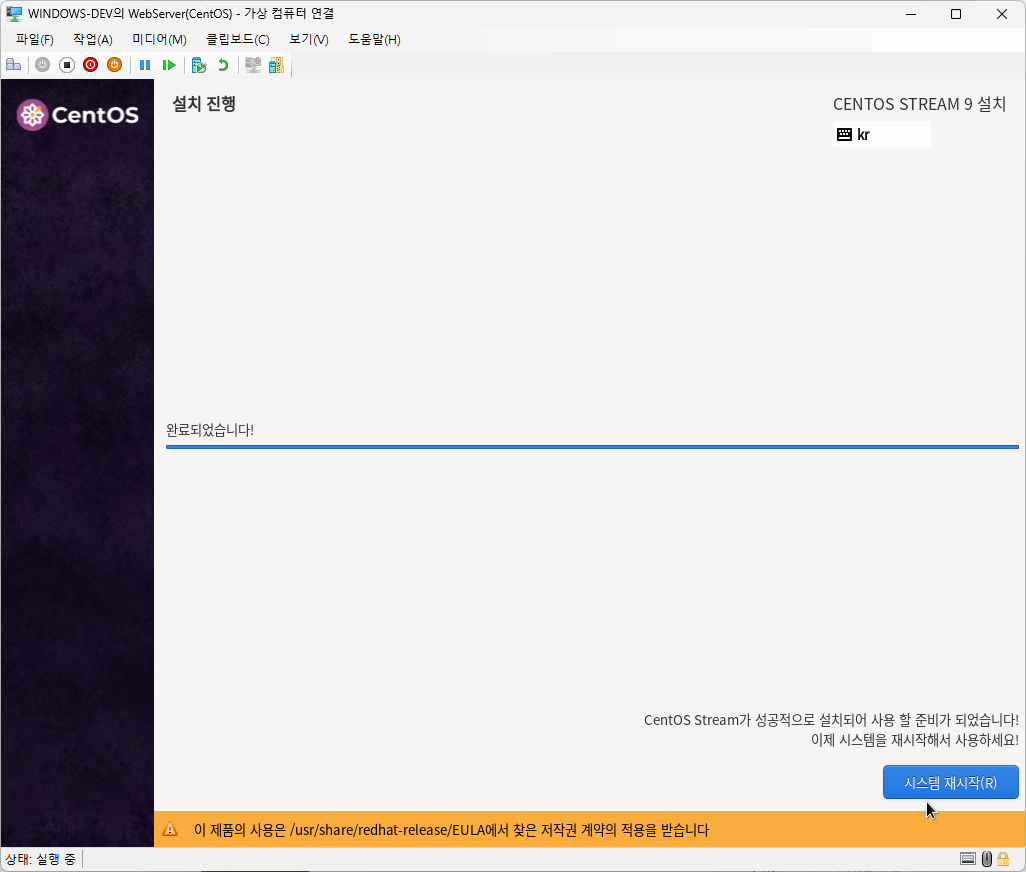Open the 클립보드(C) menu

[239, 39]
